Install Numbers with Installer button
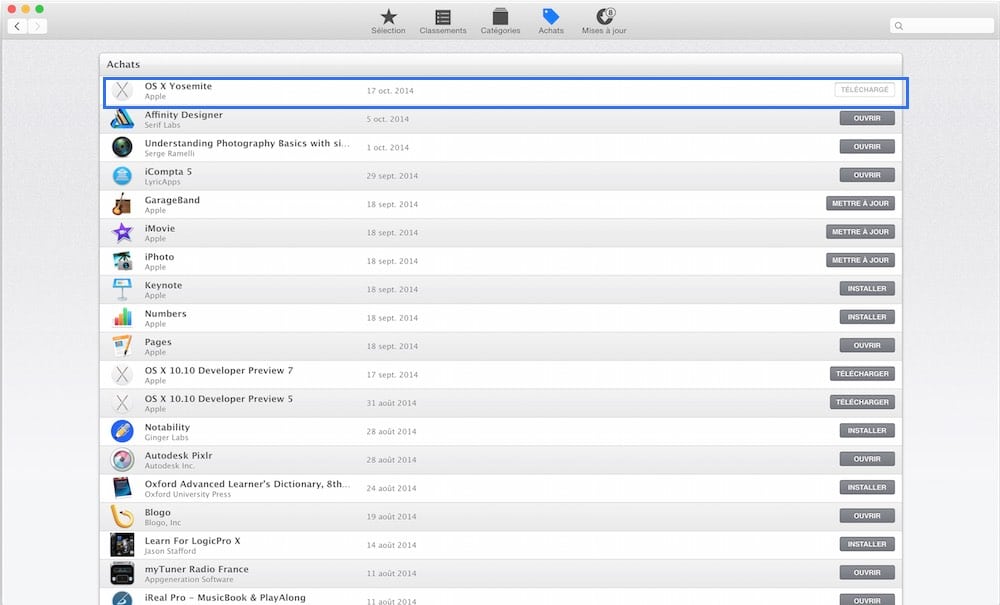Image resolution: width=1000 pixels, height=605 pixels. pyautogui.click(x=867, y=317)
